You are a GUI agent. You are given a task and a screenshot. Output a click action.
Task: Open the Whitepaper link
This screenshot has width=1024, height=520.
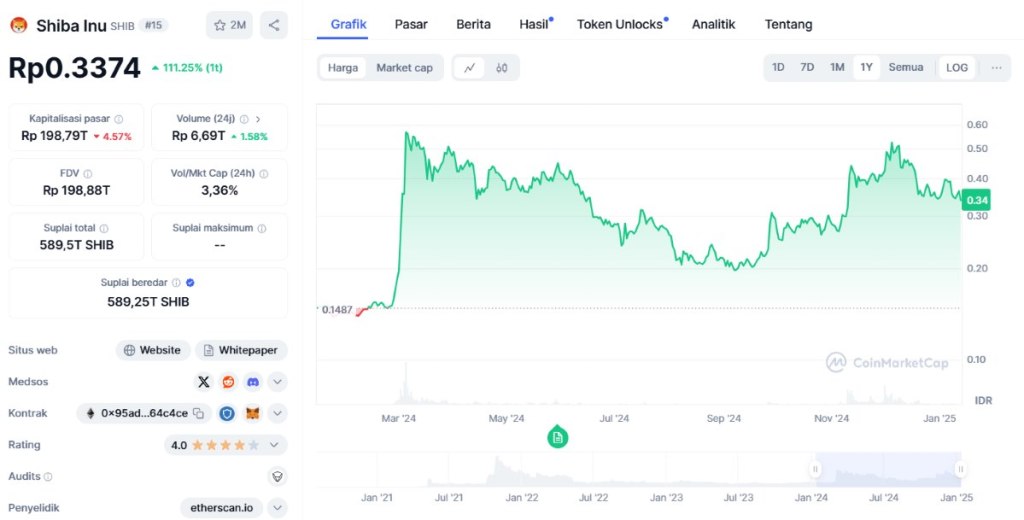(x=241, y=350)
